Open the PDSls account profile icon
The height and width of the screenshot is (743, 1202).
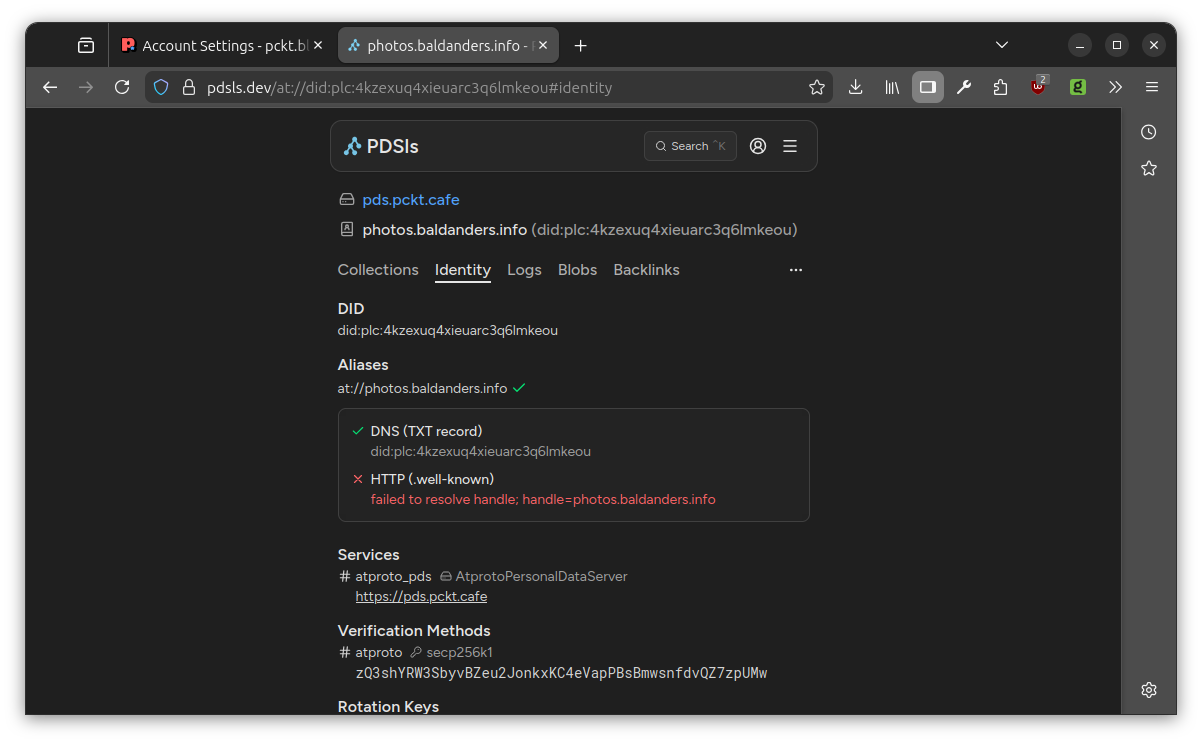coord(758,146)
